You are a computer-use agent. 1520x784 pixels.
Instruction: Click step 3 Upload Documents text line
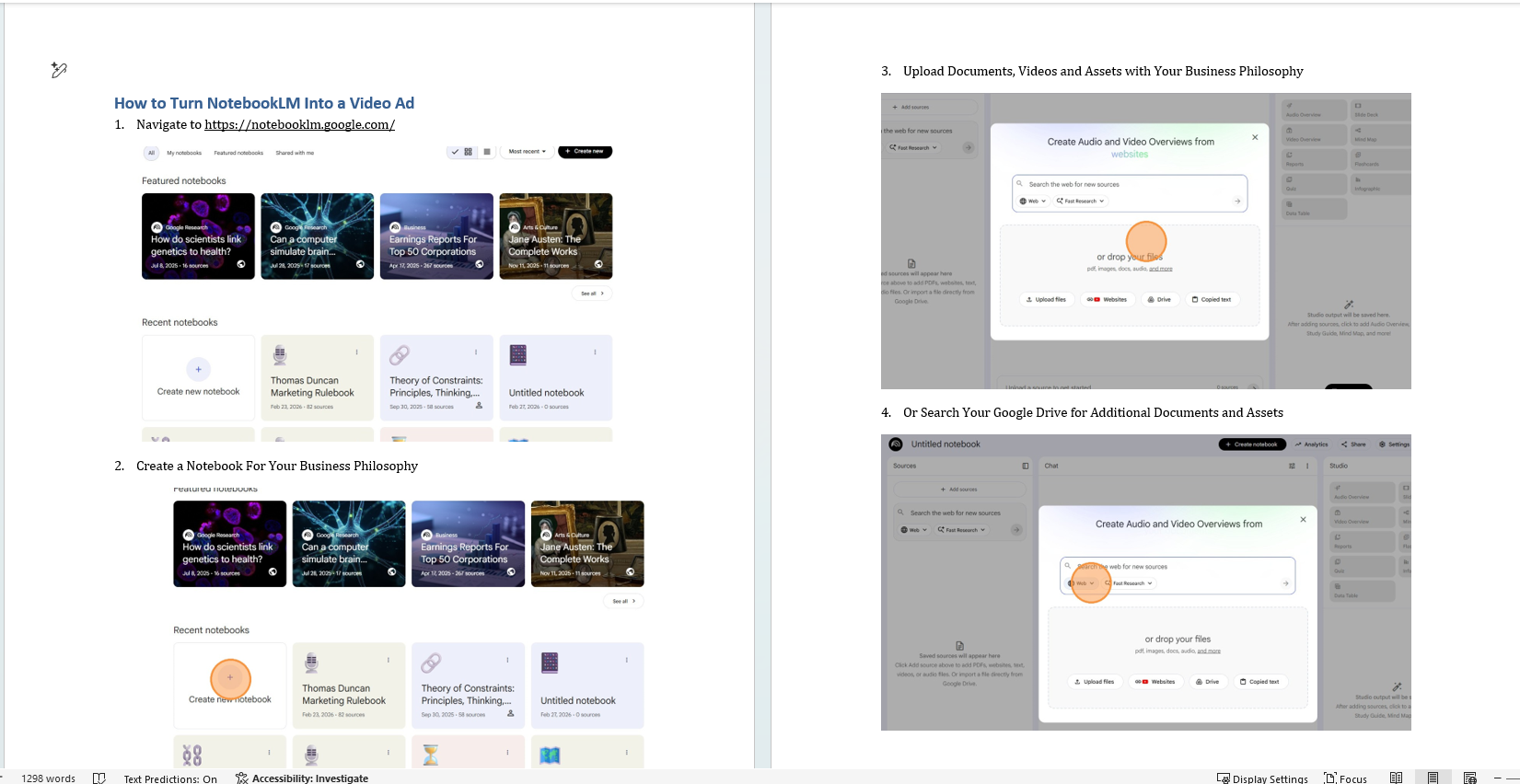[1102, 72]
